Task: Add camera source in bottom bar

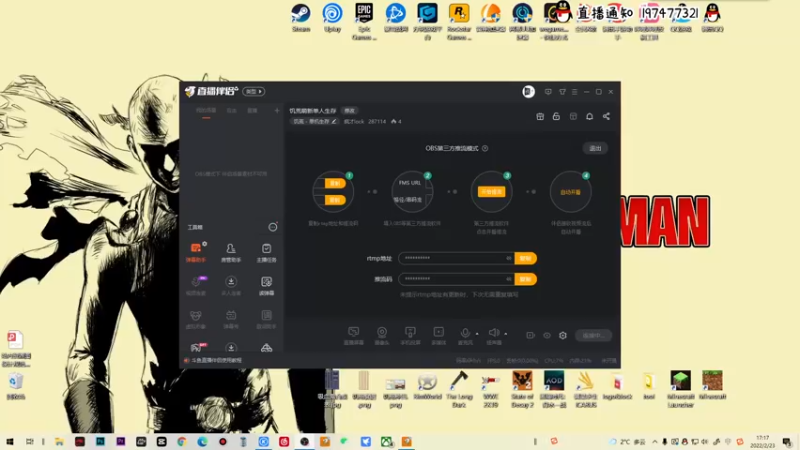Action: coord(382,335)
